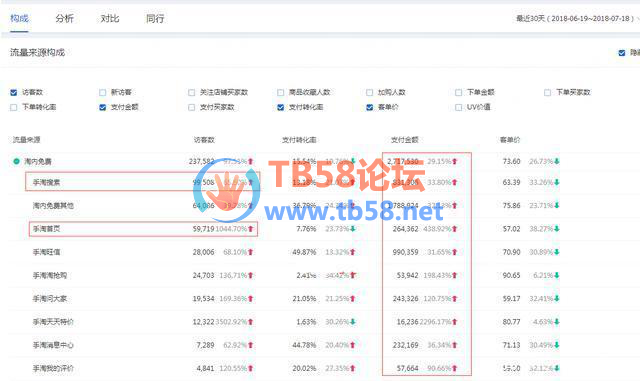640x381 pixels.
Task: Uncheck the 访客数 metric checkbox
Action: pos(13,92)
